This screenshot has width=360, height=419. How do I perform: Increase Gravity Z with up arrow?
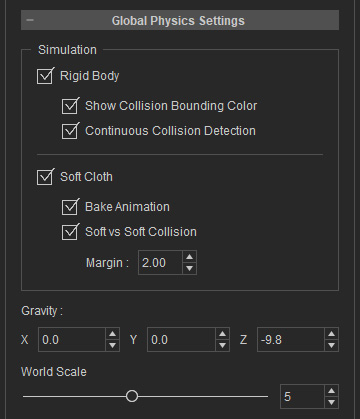[x=331, y=334]
